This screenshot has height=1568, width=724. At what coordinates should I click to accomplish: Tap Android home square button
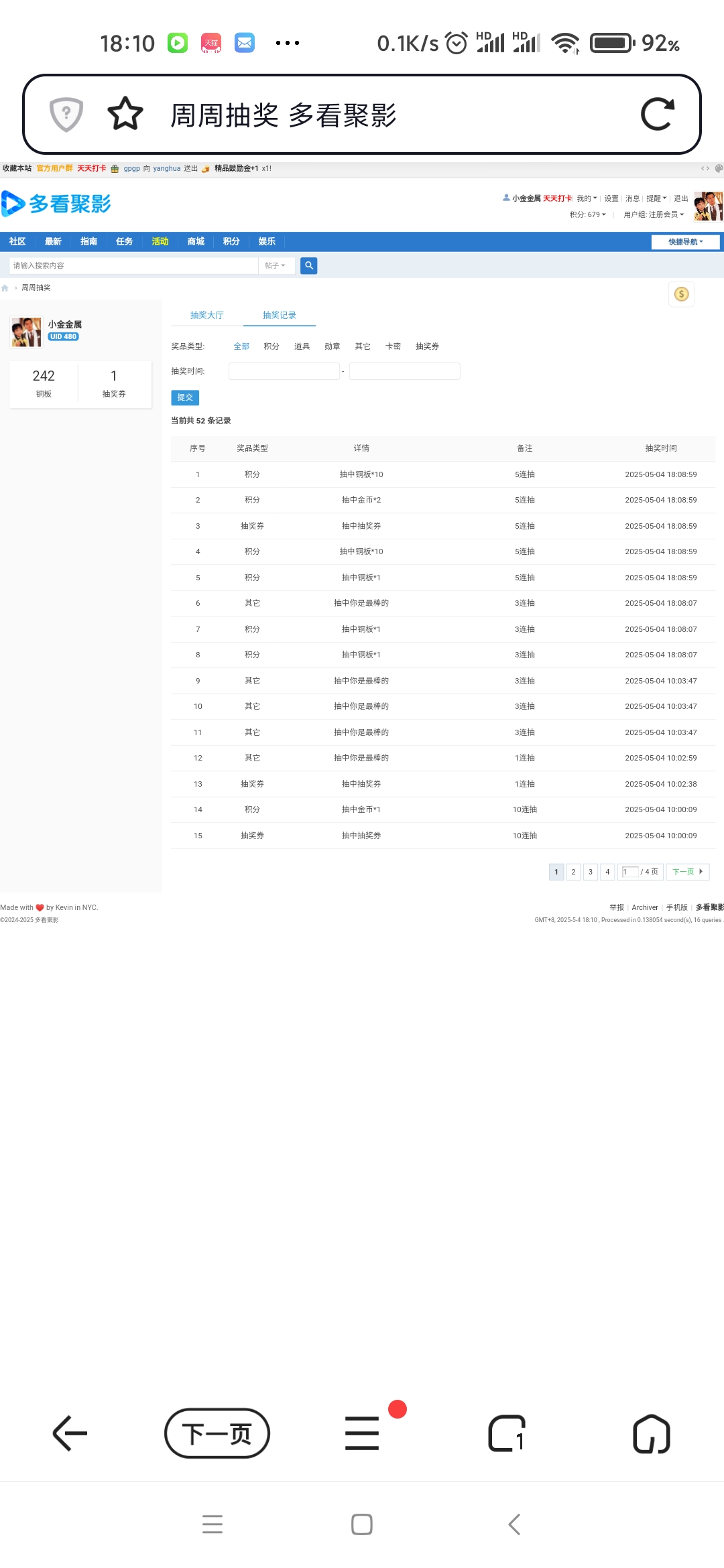click(x=362, y=1524)
